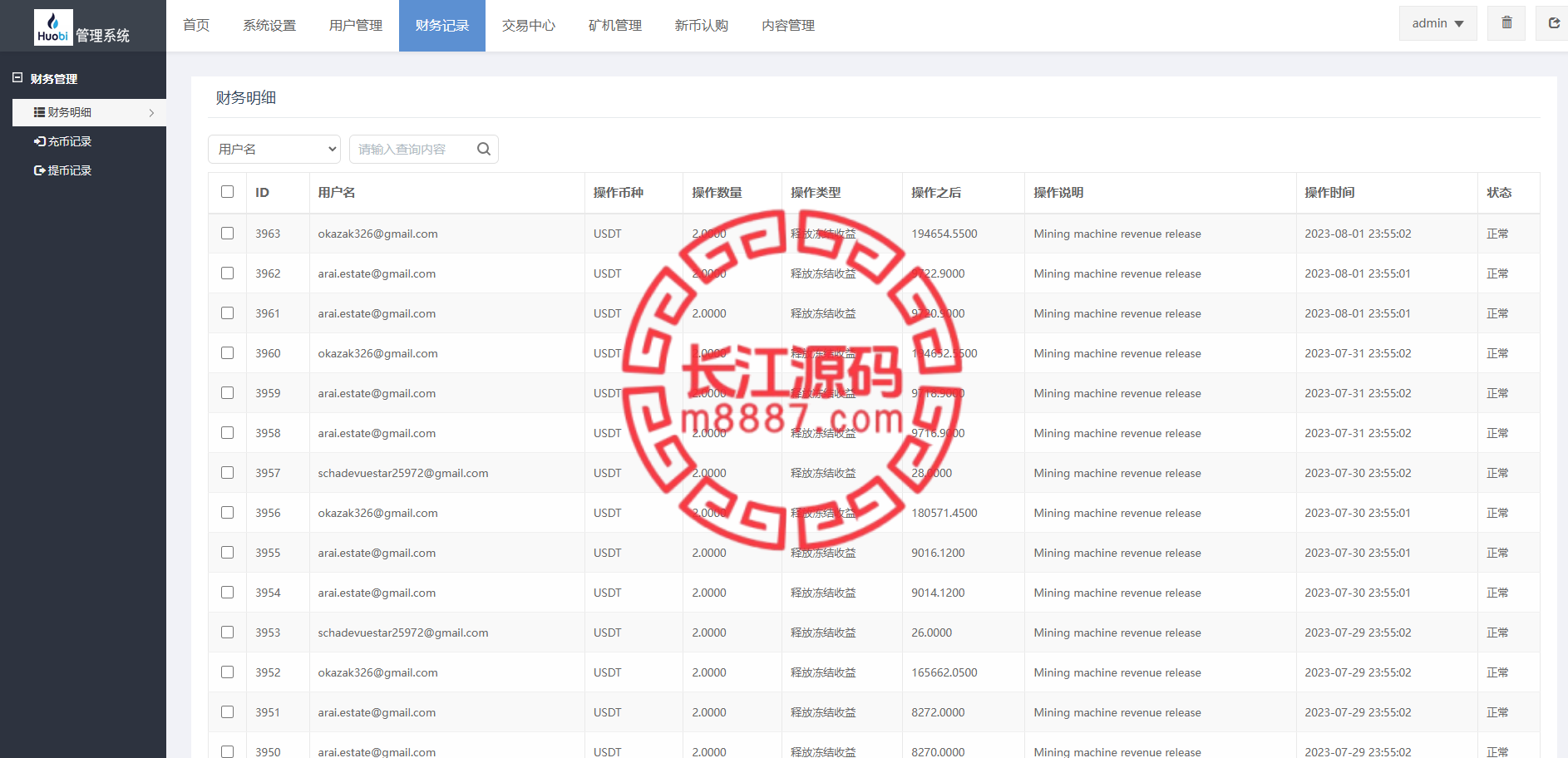Click the description in row 3954
Screen dimensions: 1568x758
click(1117, 593)
